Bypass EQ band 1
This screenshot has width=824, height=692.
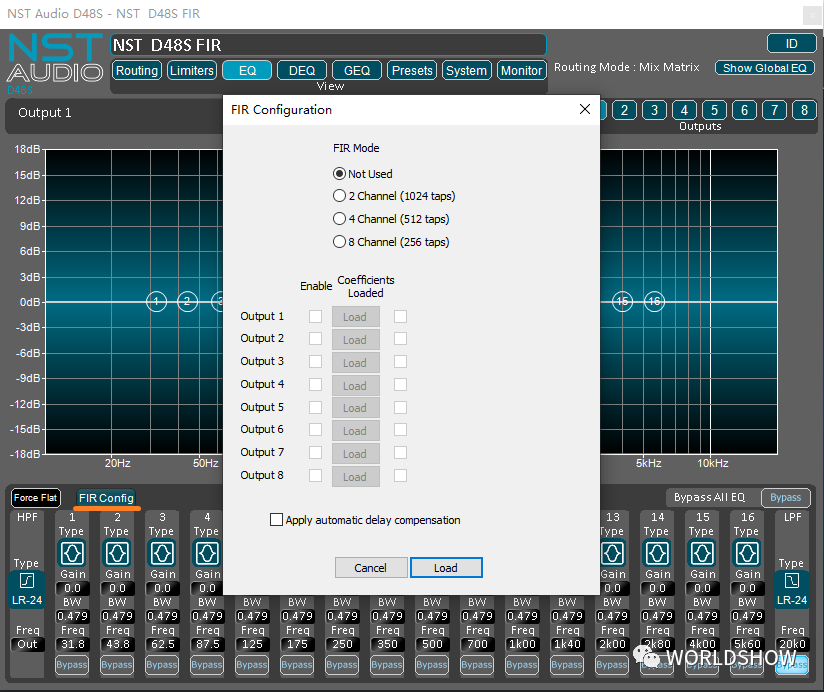72,665
